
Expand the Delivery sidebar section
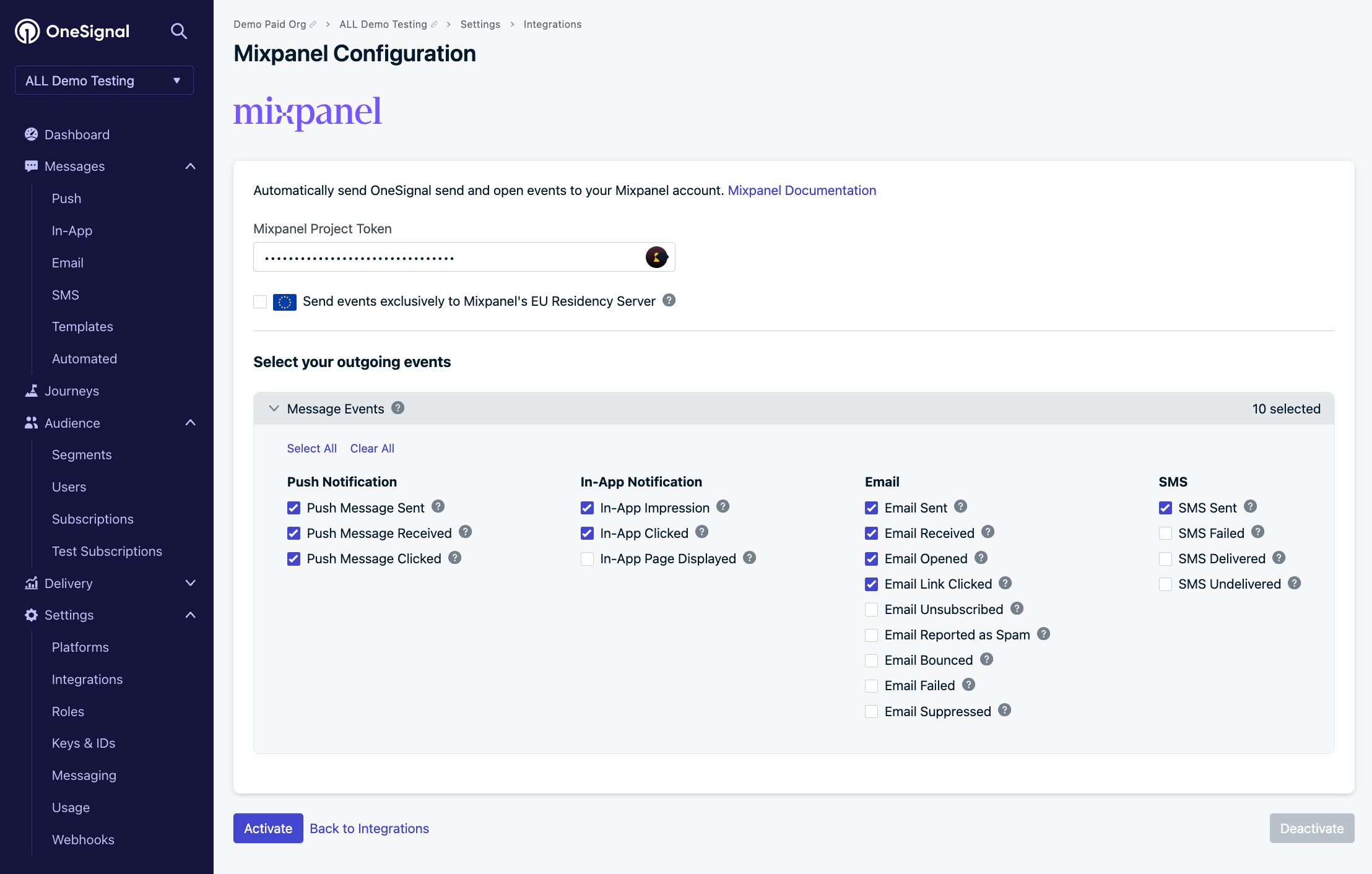pyautogui.click(x=191, y=583)
